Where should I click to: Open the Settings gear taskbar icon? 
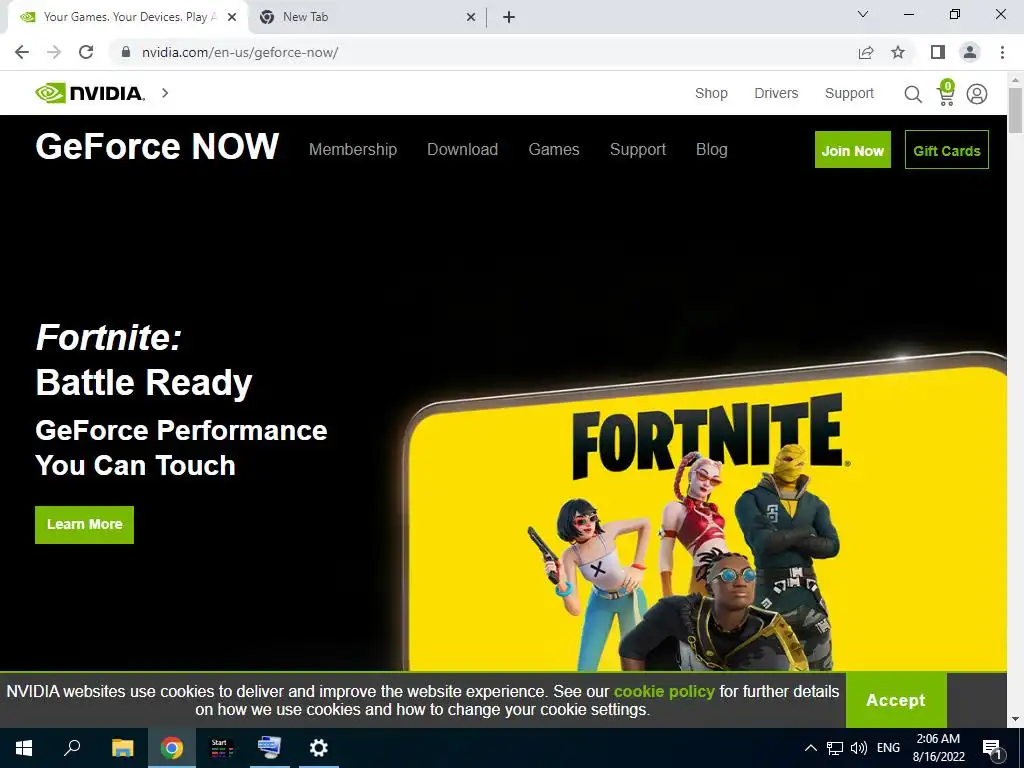[319, 748]
